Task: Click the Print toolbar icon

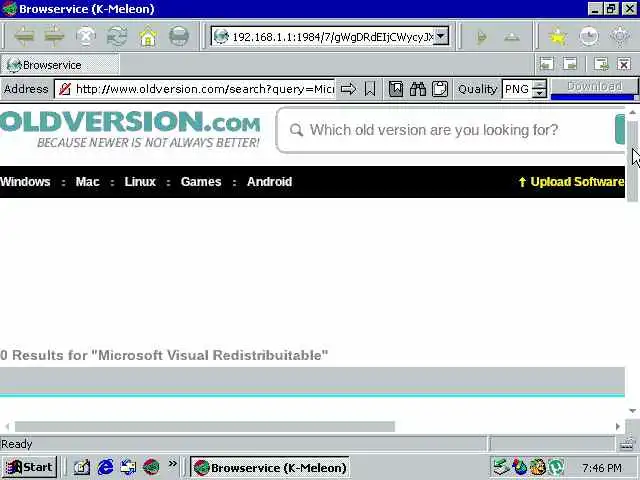Action: pos(179,36)
